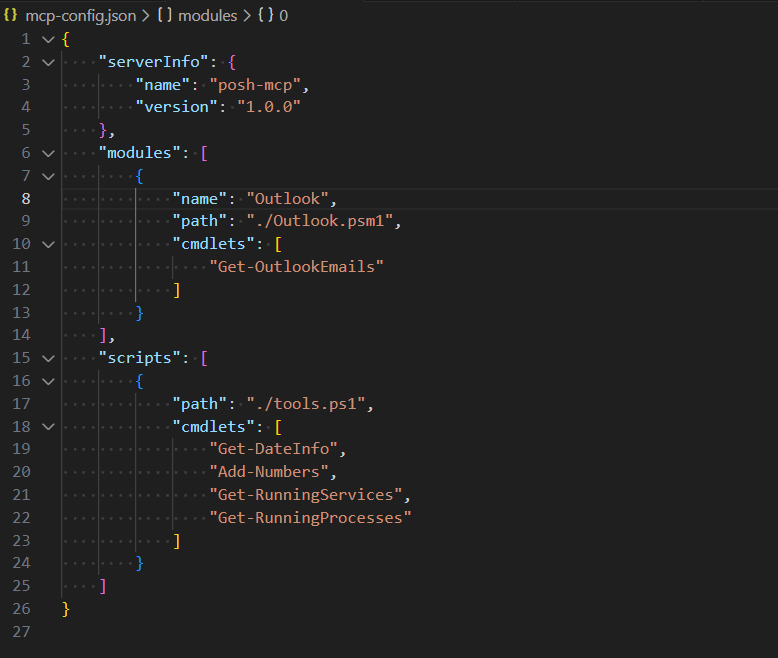Collapse the modules array at line 6

tap(48, 153)
